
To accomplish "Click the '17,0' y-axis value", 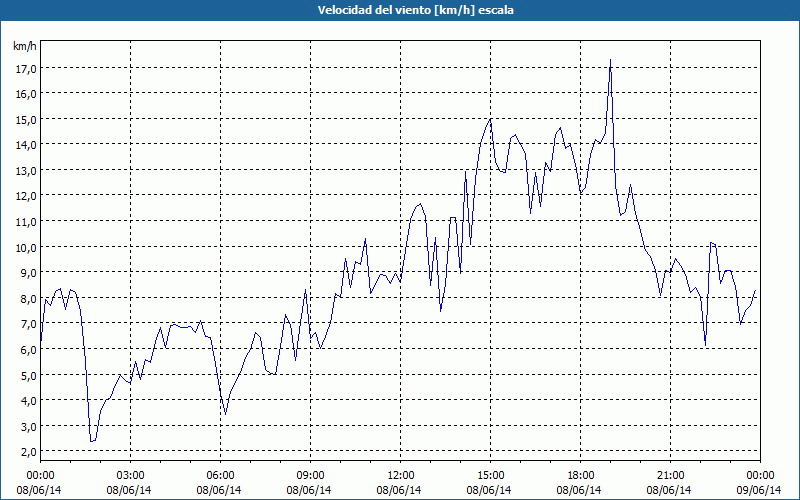I will click(x=26, y=68).
